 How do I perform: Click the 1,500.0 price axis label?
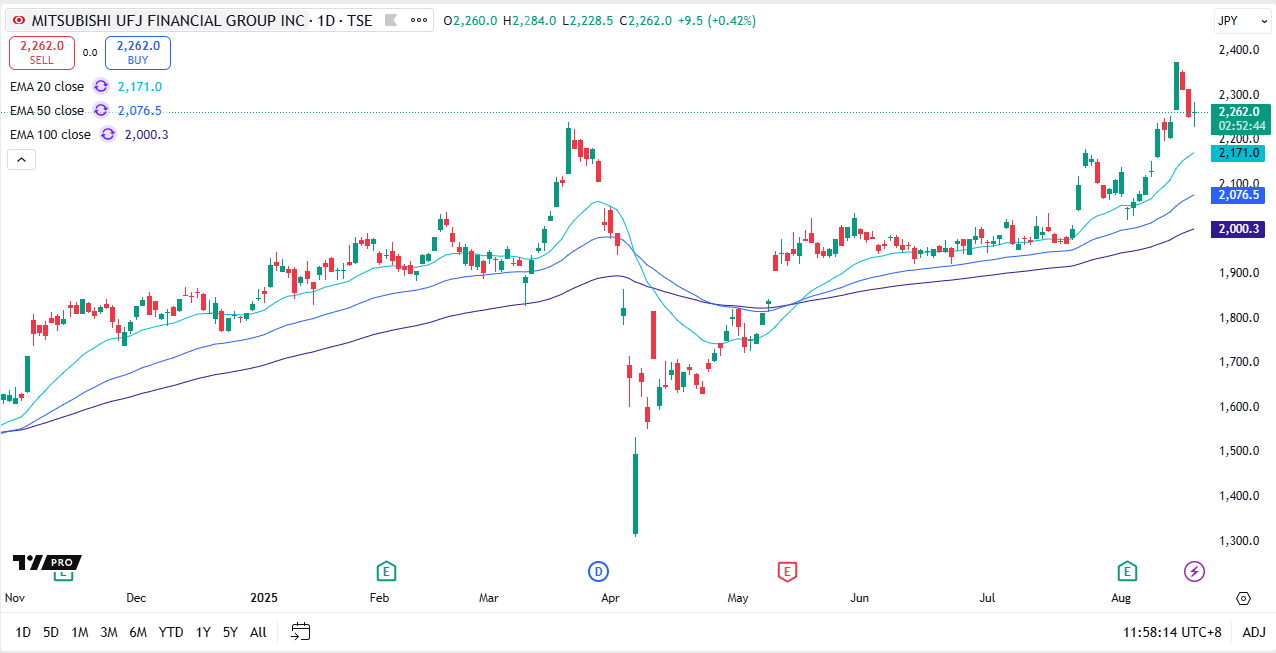tap(1238, 451)
